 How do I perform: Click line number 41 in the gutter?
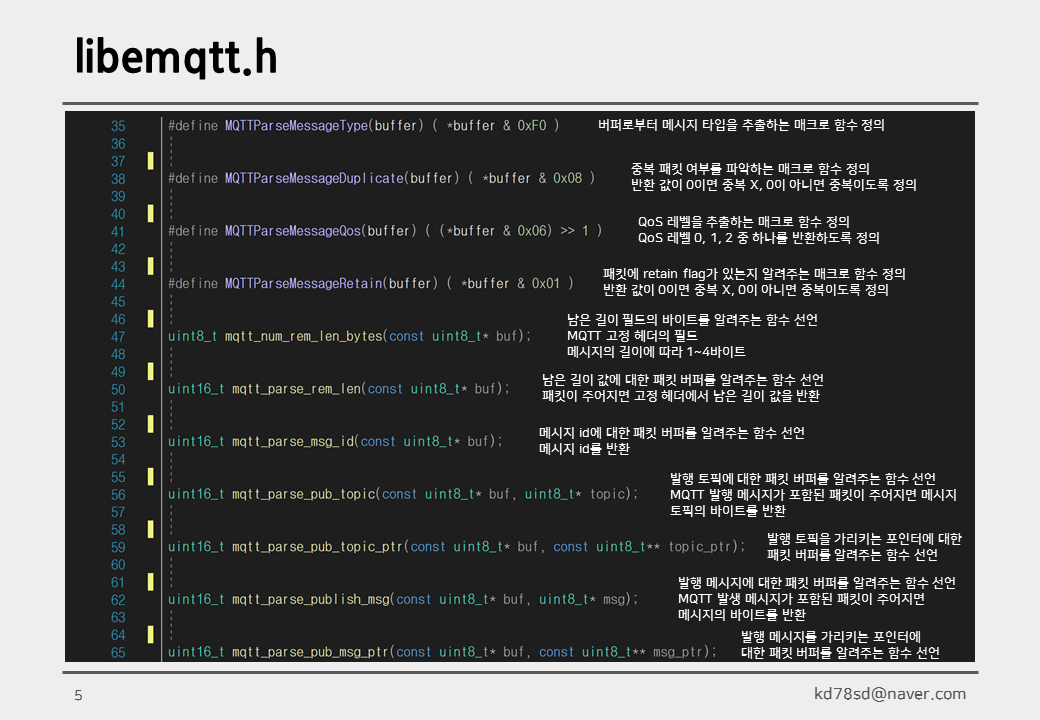tap(118, 231)
